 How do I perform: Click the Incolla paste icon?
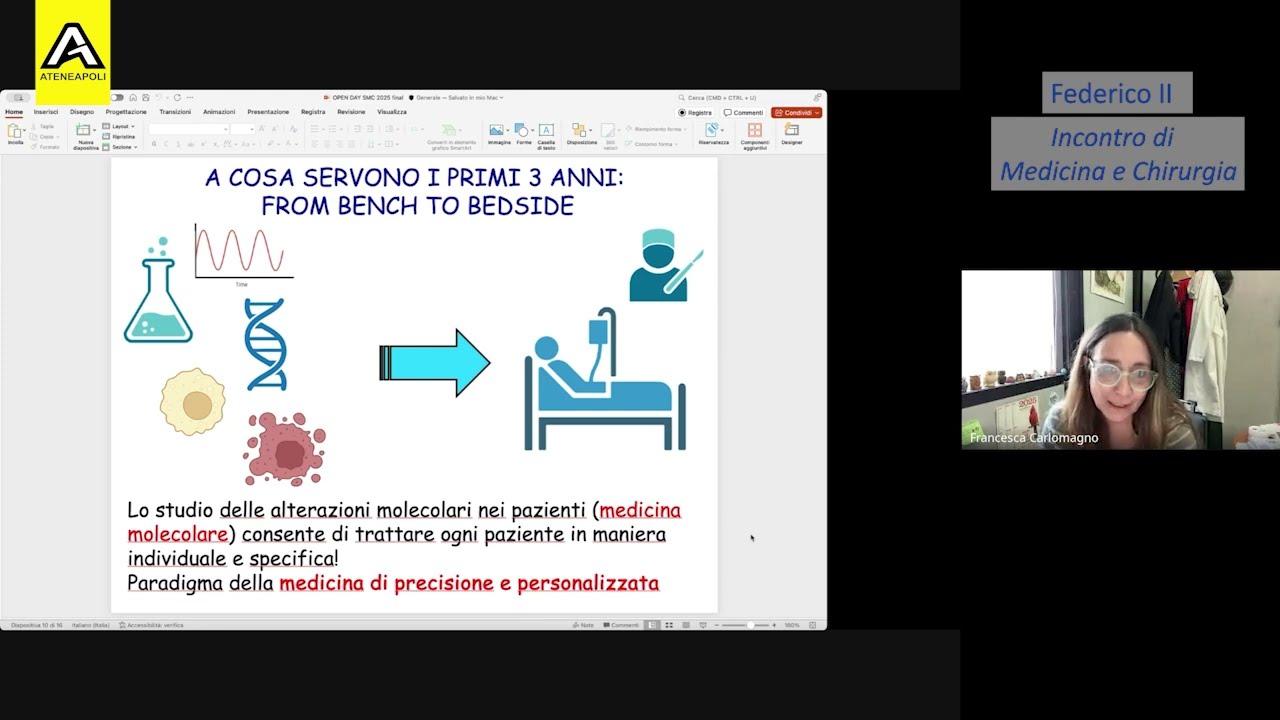click(x=13, y=130)
